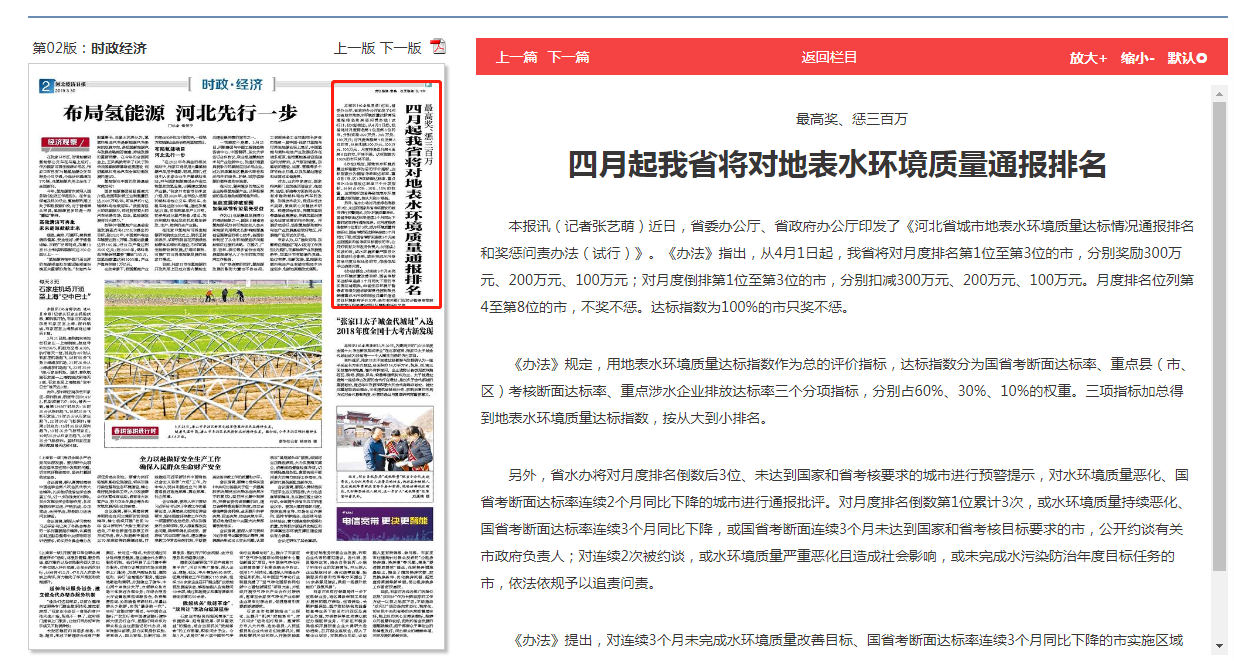Reset font size with 默认
This screenshot has width=1234, height=671.
point(1186,58)
